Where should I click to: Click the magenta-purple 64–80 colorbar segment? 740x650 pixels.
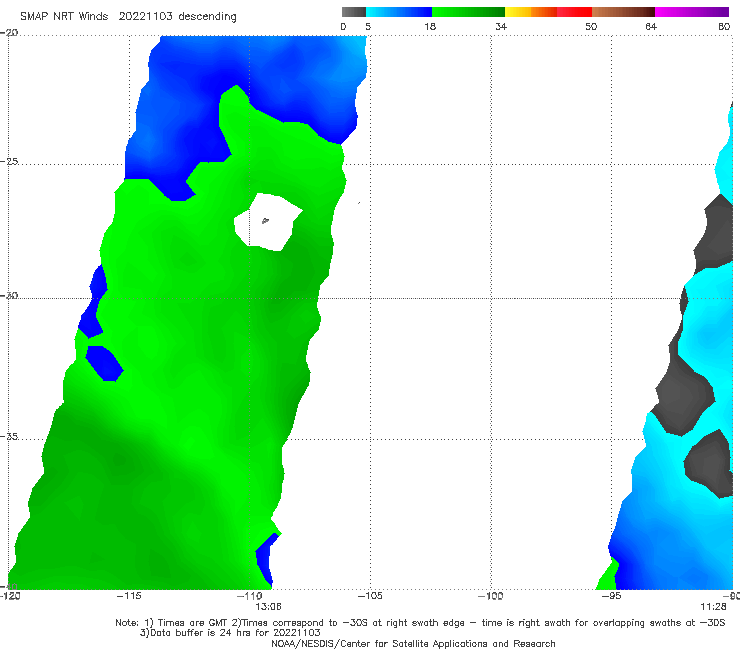[x=692, y=12]
